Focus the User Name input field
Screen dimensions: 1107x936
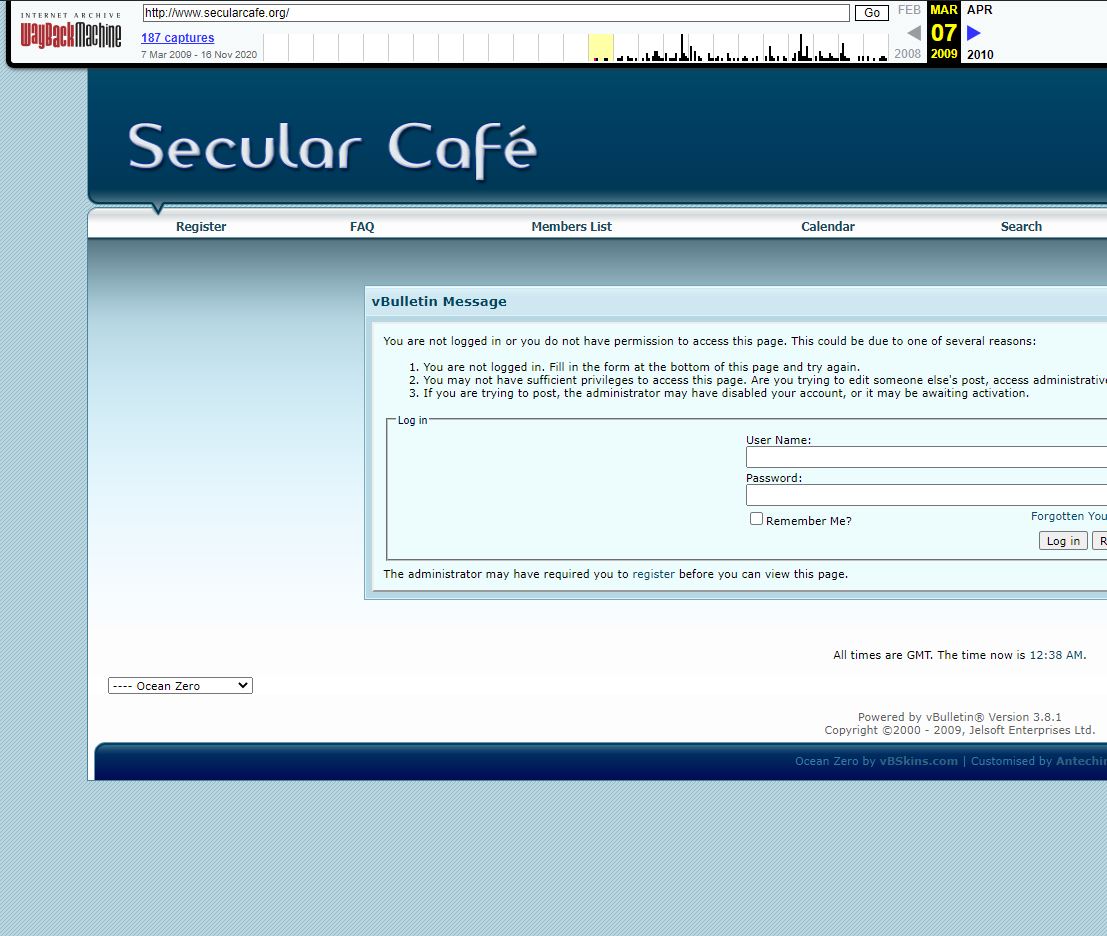pyautogui.click(x=926, y=458)
